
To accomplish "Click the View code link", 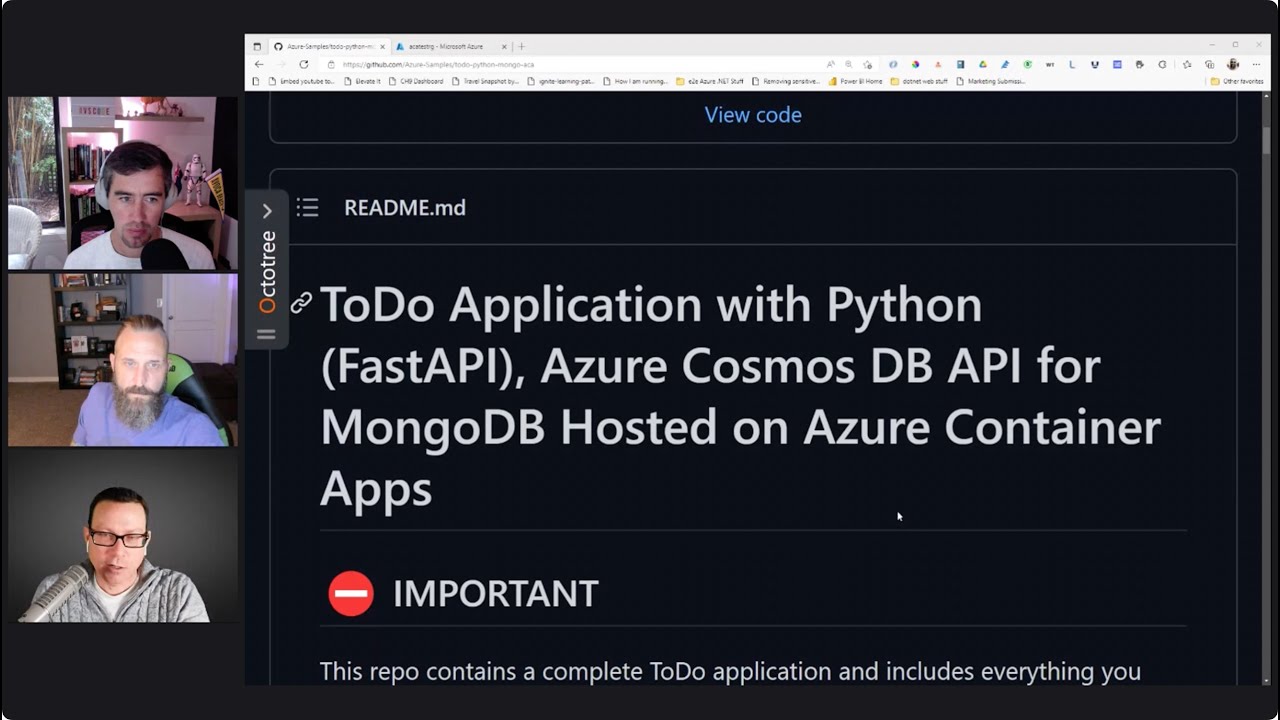I will click(x=753, y=115).
